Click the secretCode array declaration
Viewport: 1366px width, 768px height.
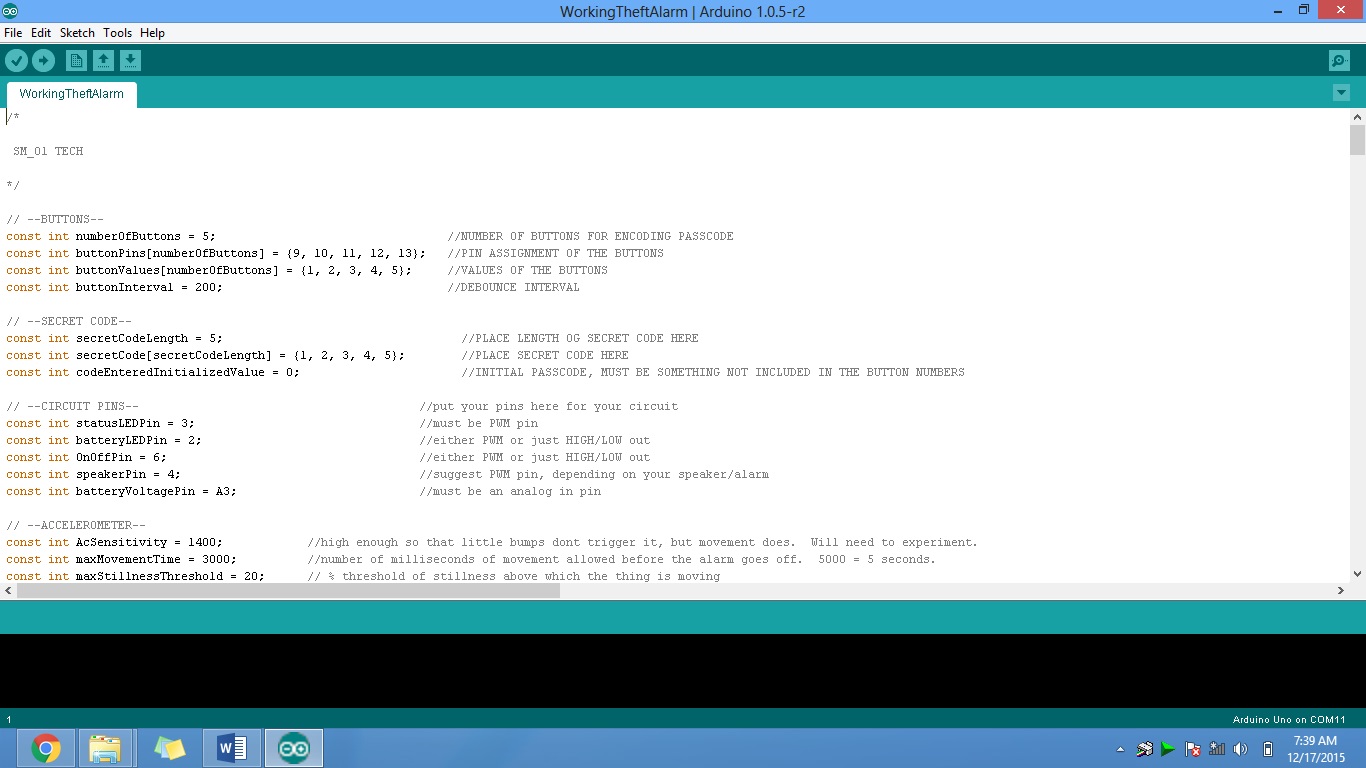(206, 356)
